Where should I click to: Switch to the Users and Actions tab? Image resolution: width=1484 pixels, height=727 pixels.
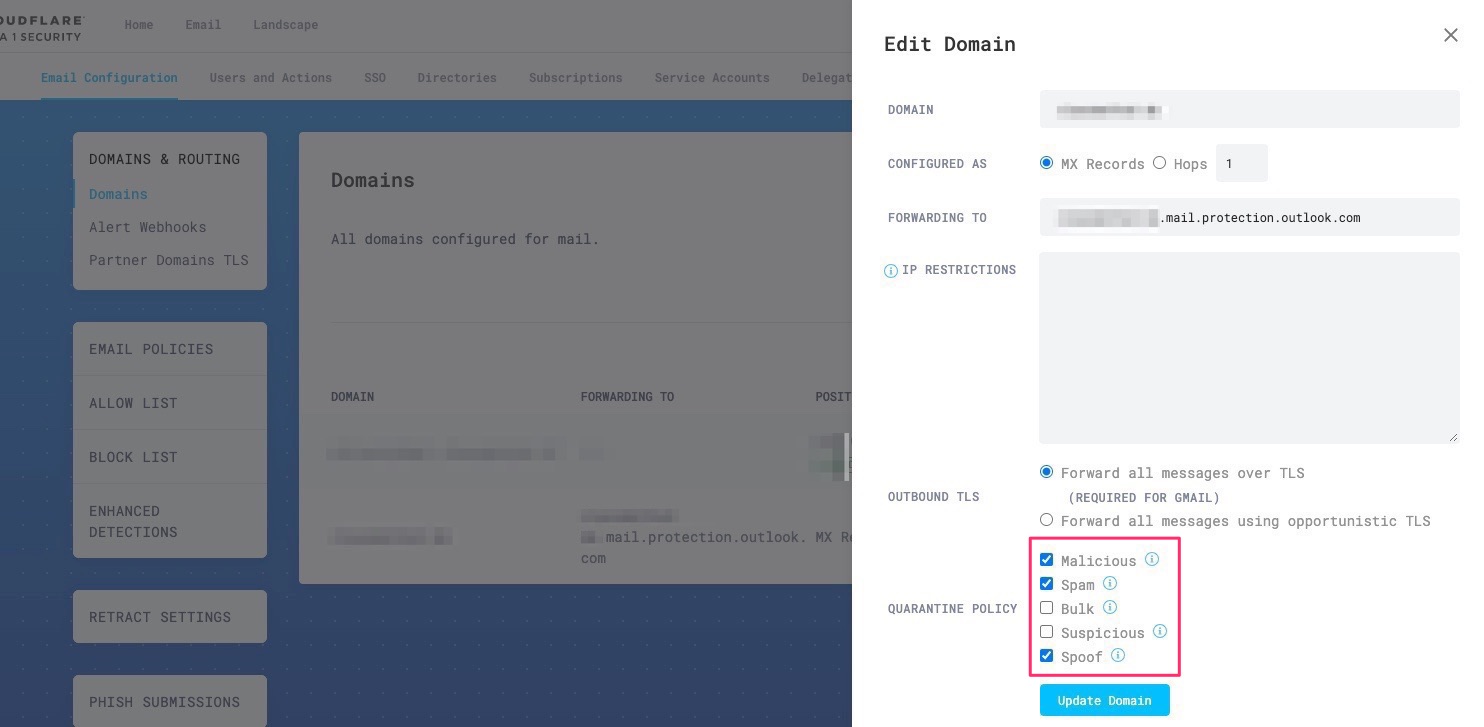tap(271, 77)
